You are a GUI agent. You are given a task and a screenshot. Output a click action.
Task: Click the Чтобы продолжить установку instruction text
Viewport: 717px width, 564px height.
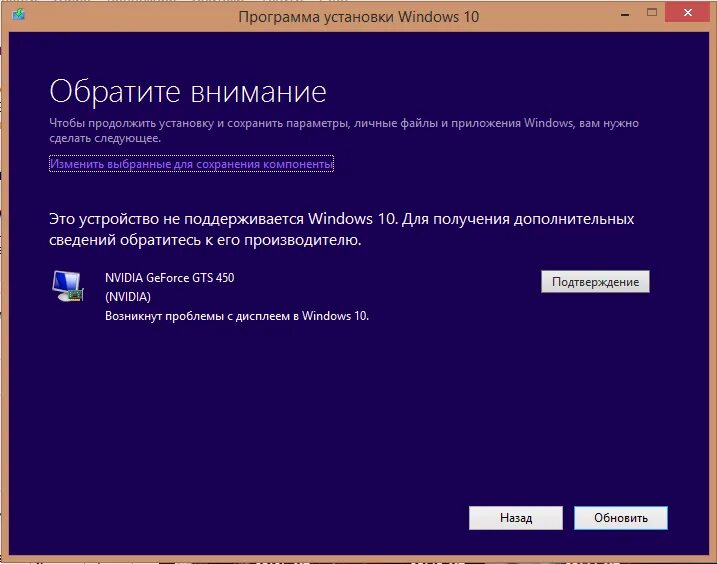pyautogui.click(x=344, y=130)
